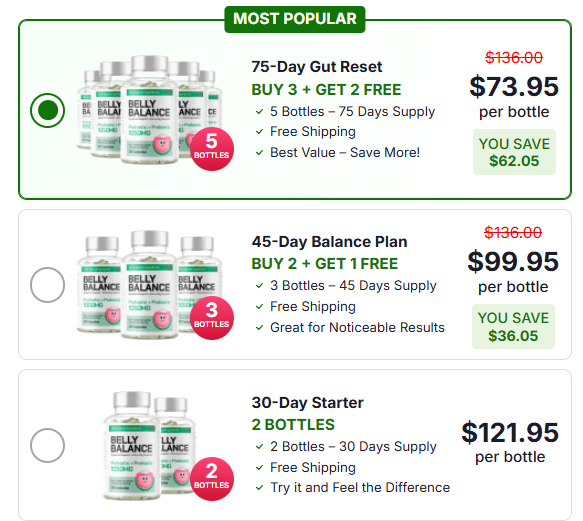
Task: Choose the 30-Day Starter radio button
Action: [48, 446]
